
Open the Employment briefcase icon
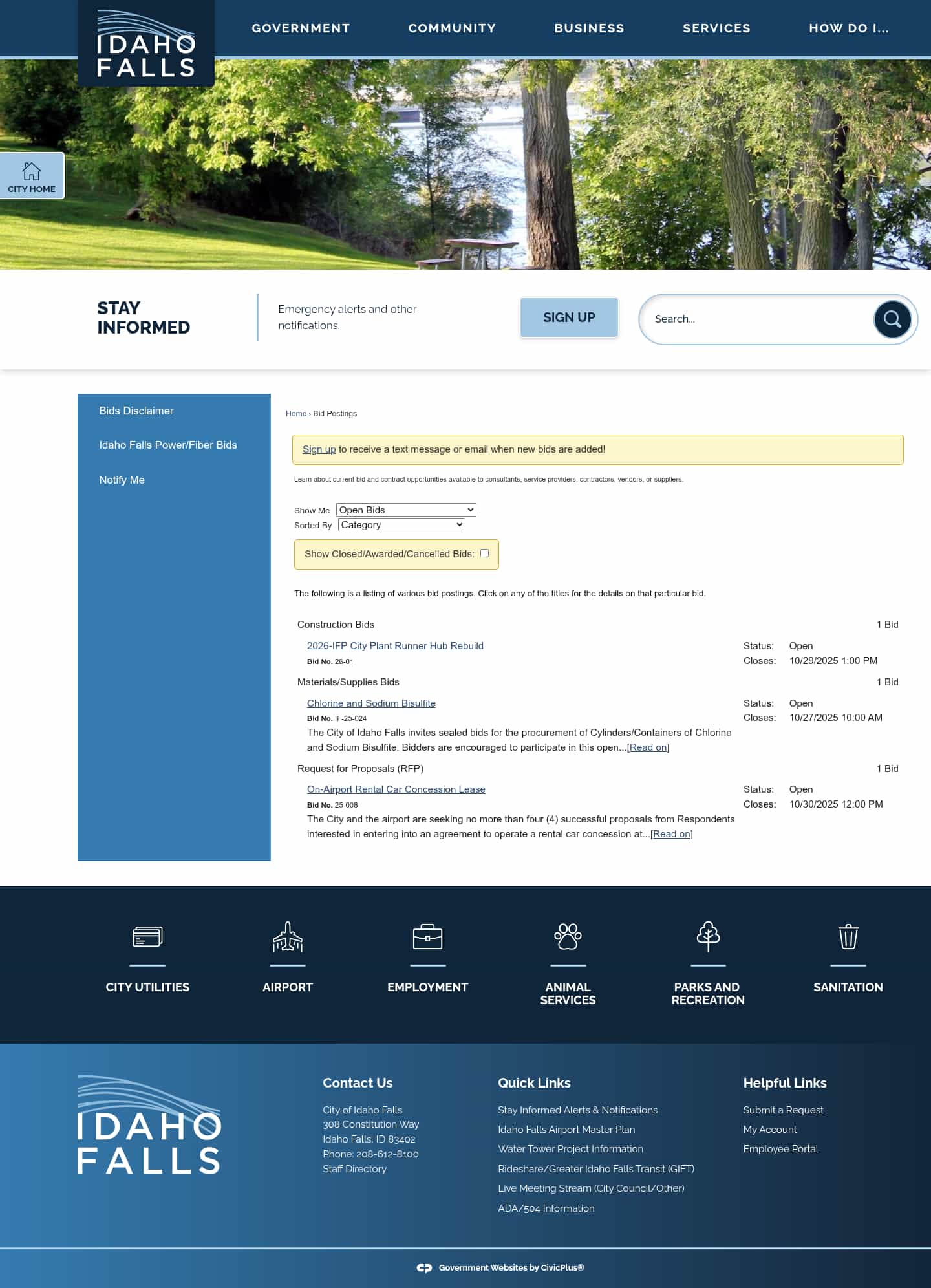click(x=427, y=936)
